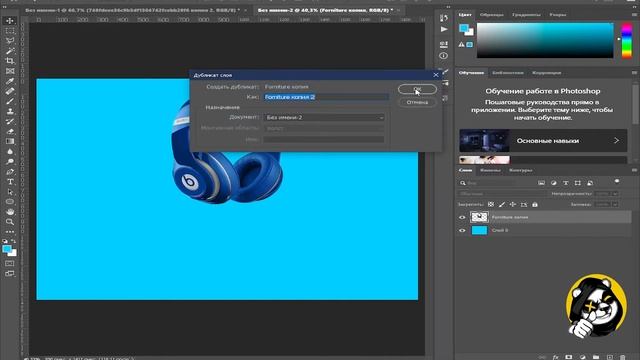The height and width of the screenshot is (360, 640).
Task: Toggle lock image pixels brush icon
Action: pyautogui.click(x=502, y=204)
